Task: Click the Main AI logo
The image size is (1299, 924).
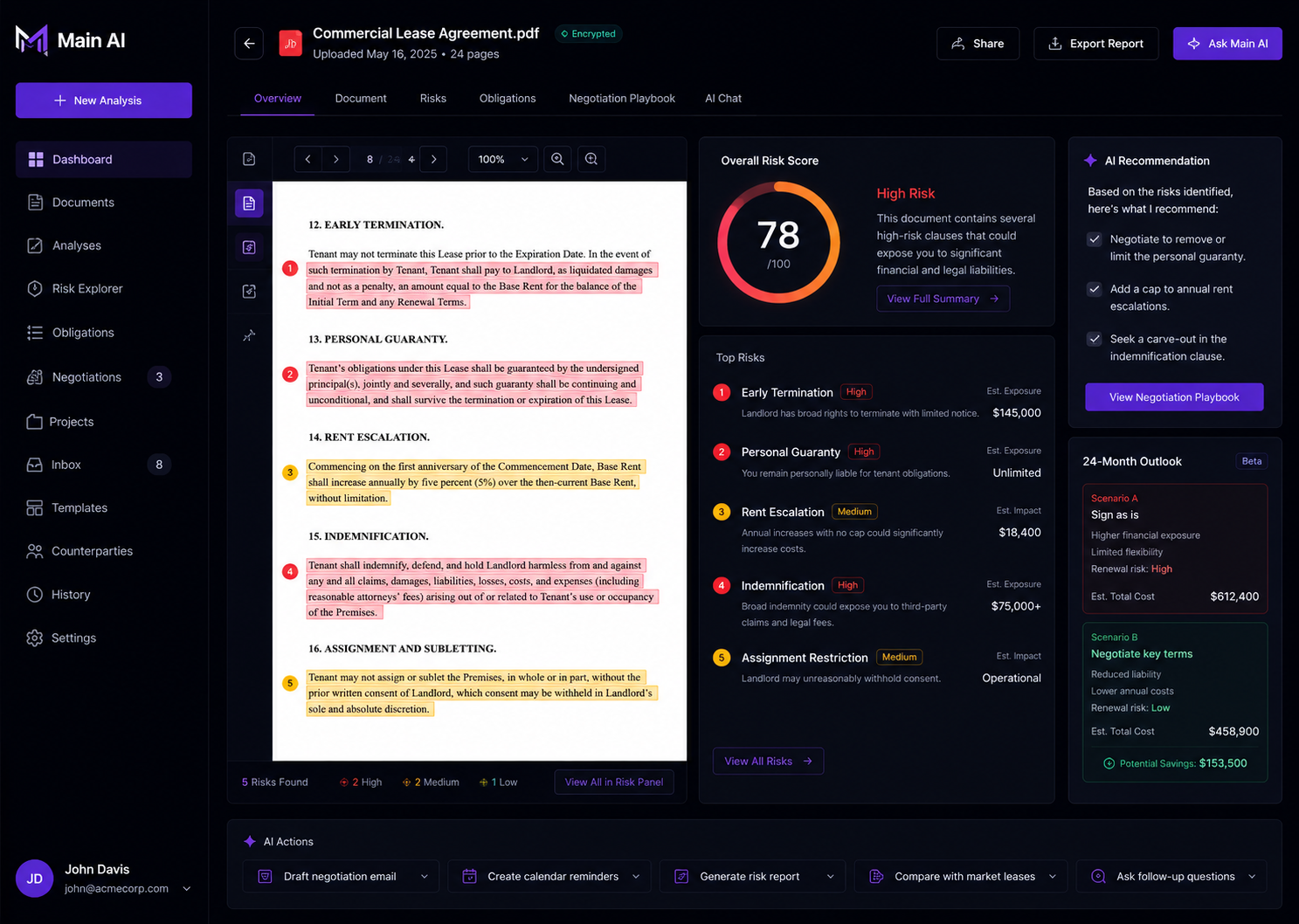Action: [x=71, y=40]
